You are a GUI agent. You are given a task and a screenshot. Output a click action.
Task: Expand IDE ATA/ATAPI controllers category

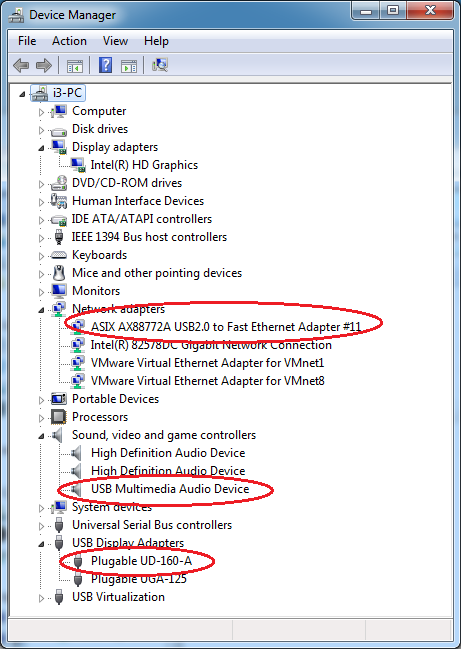41,220
